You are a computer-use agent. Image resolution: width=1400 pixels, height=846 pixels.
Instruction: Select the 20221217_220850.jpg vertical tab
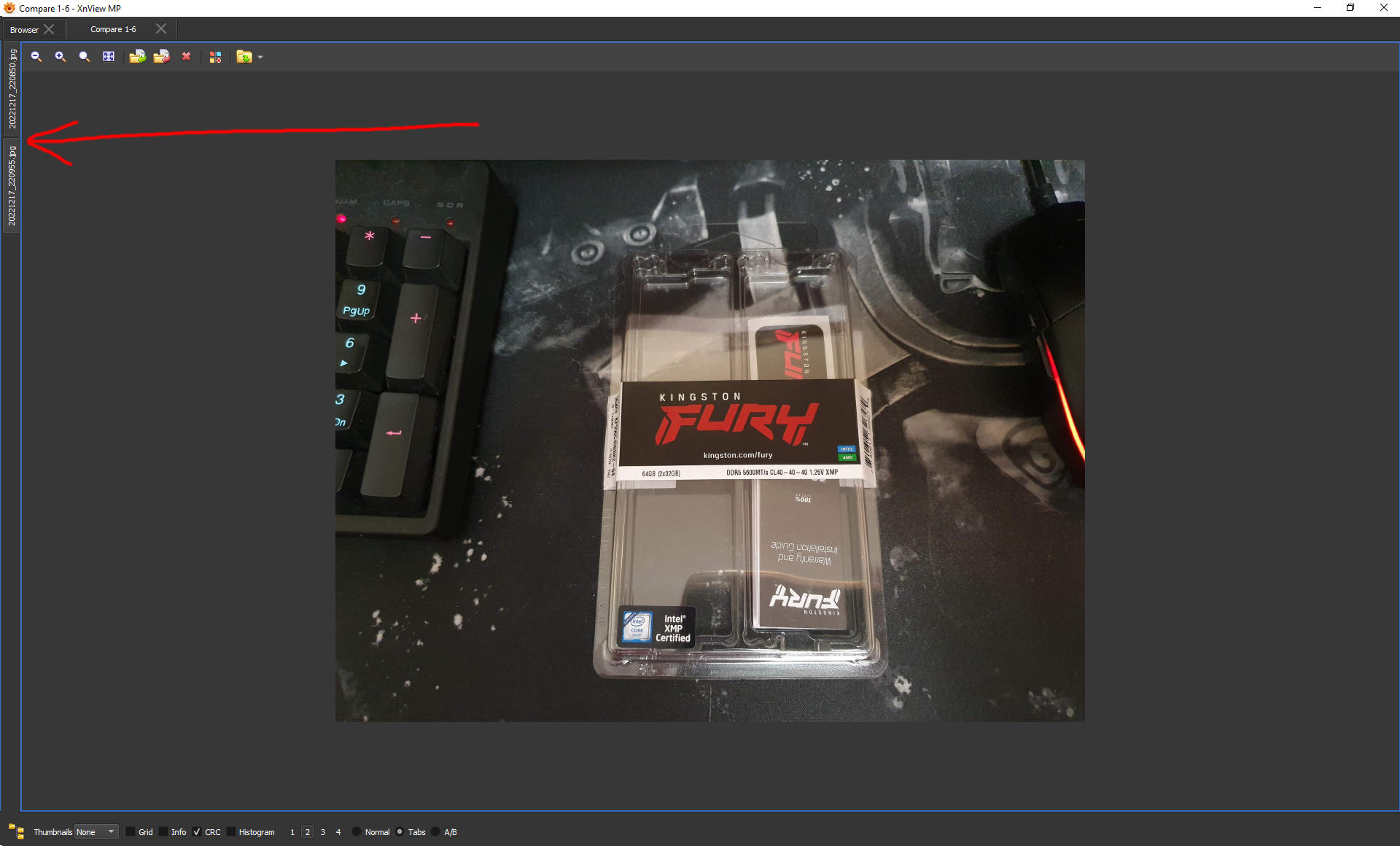click(12, 89)
